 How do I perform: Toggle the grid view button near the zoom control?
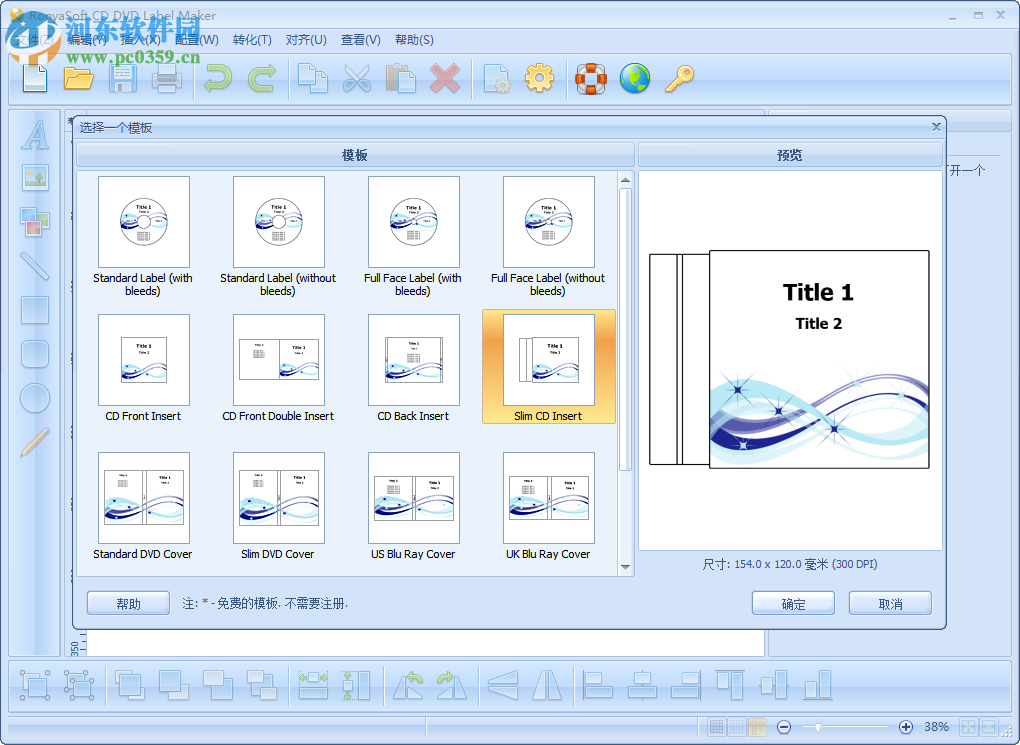(x=716, y=727)
